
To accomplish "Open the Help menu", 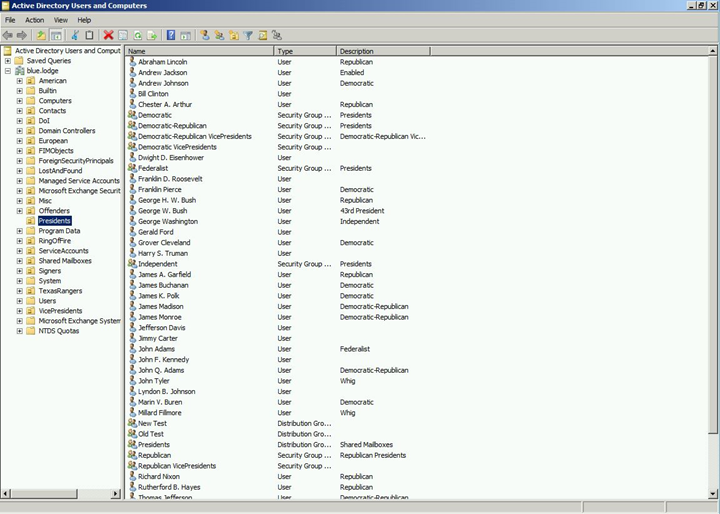I will 84,20.
